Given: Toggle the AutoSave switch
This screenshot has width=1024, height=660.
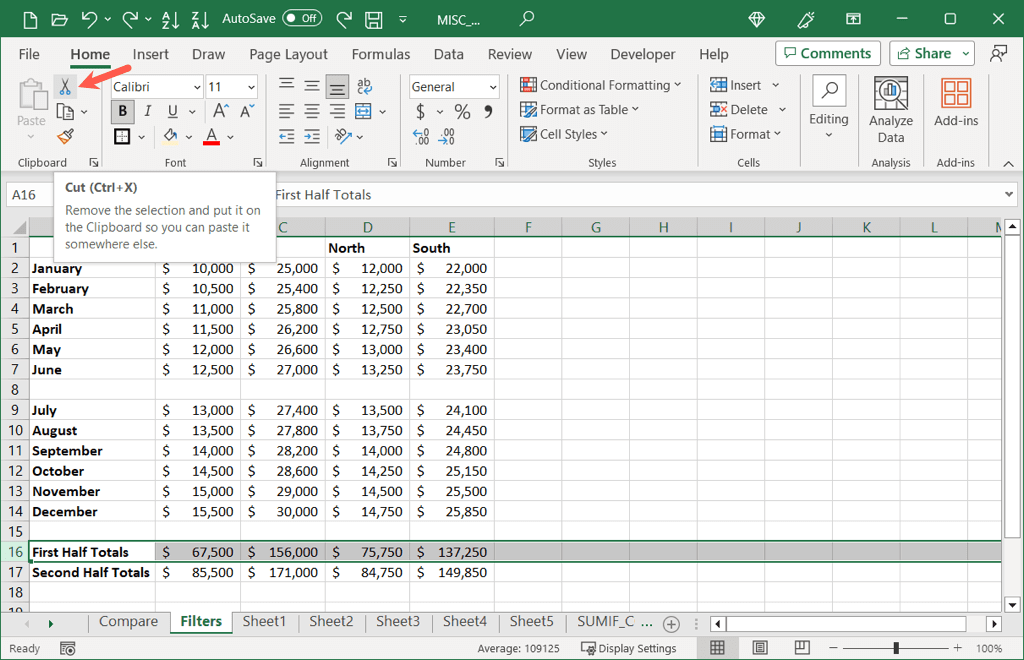Looking at the screenshot, I should tap(301, 18).
